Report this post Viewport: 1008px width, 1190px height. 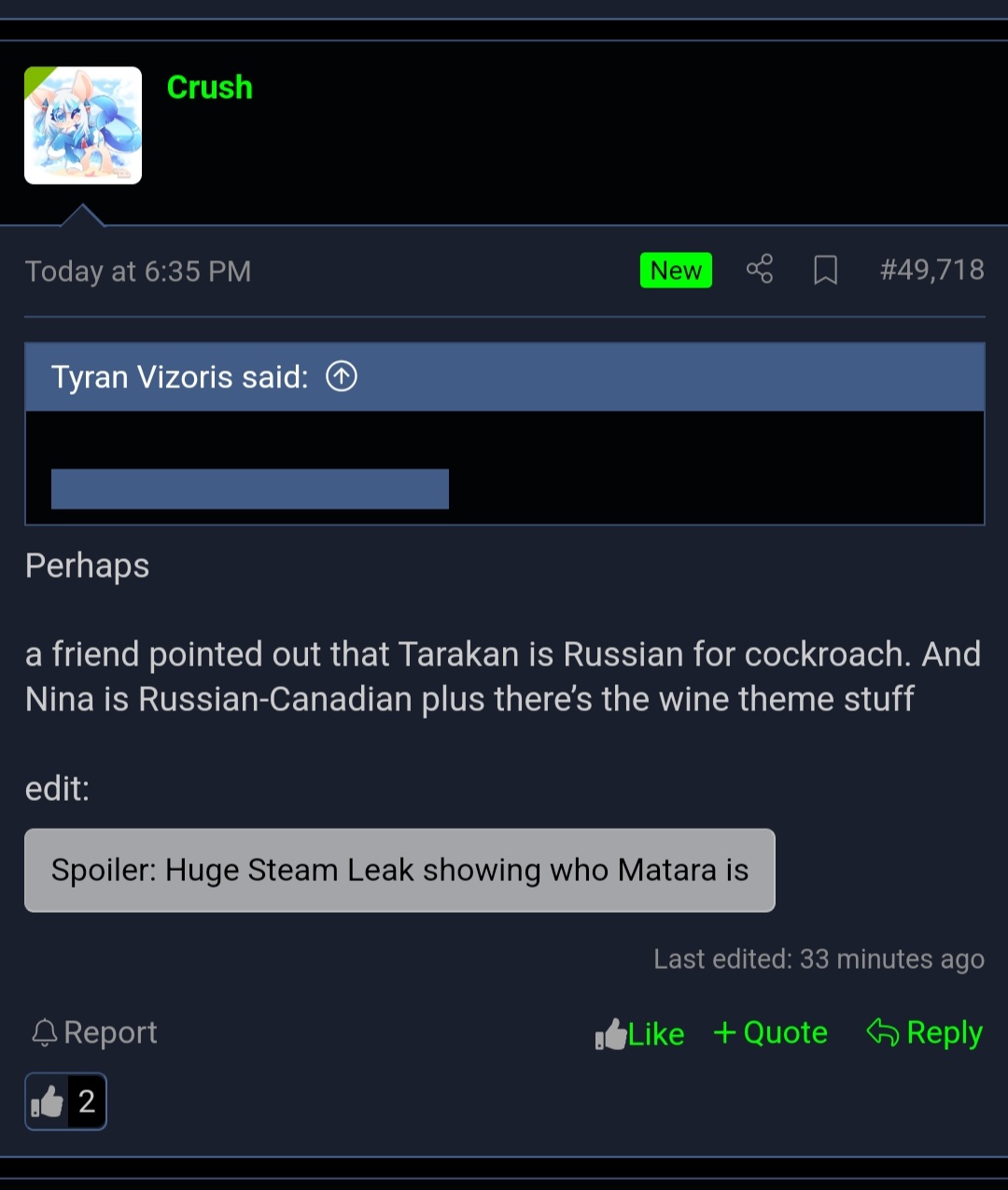click(x=93, y=1032)
